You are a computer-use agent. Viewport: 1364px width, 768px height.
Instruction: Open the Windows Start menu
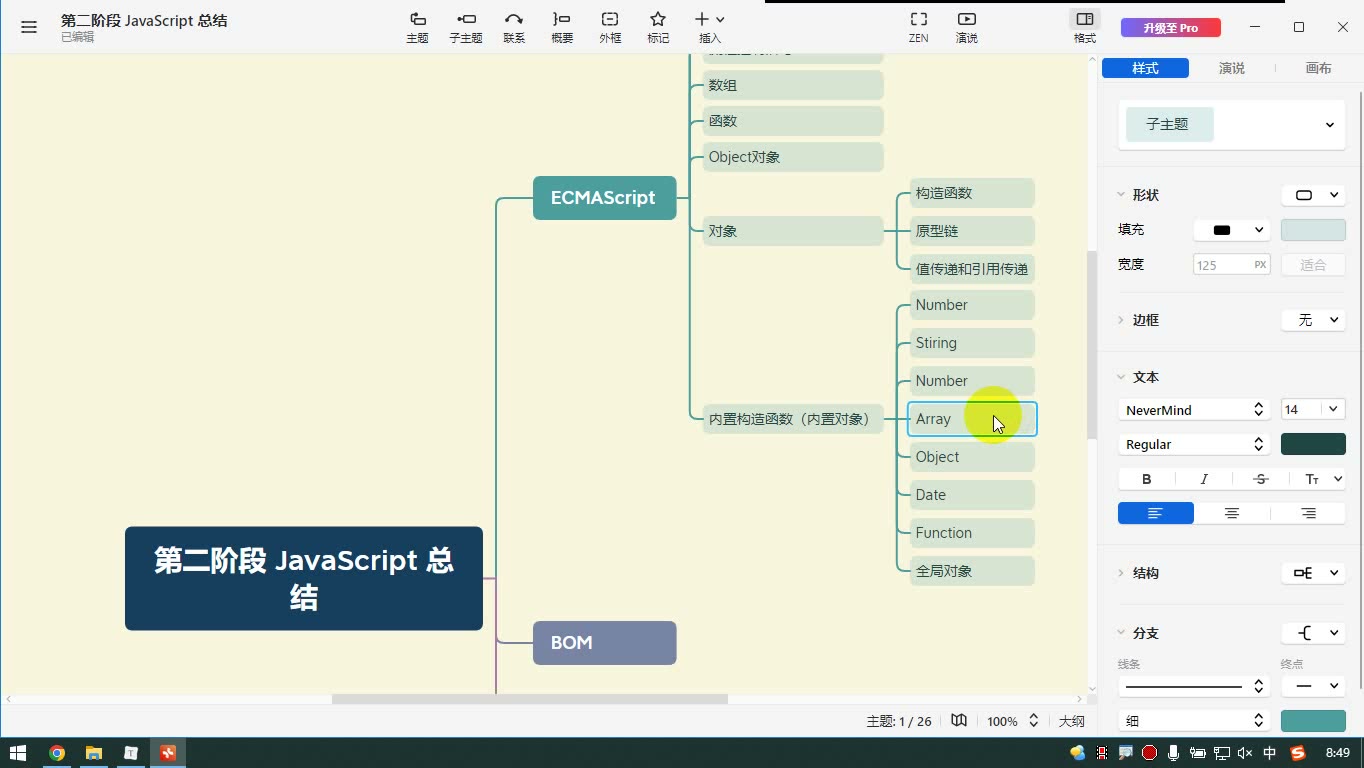tap(18, 753)
